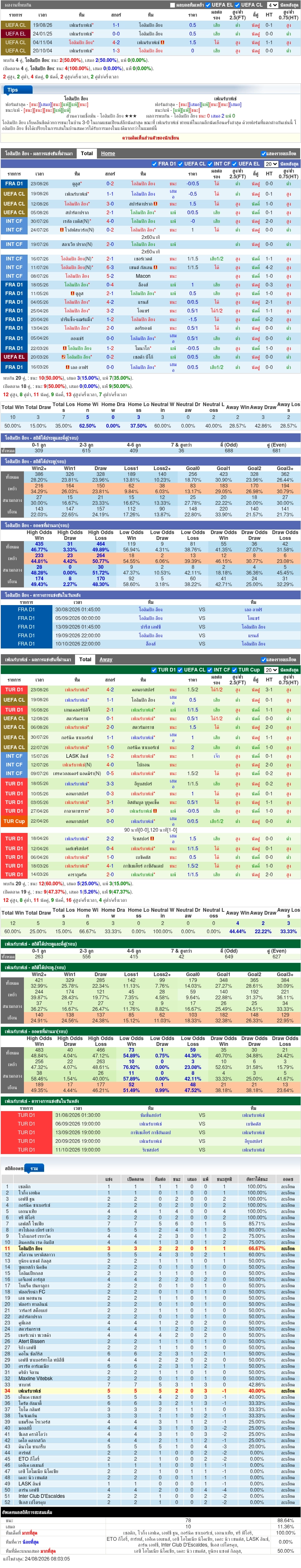Select the Total tab in Fenerbahce results section

pos(86,659)
